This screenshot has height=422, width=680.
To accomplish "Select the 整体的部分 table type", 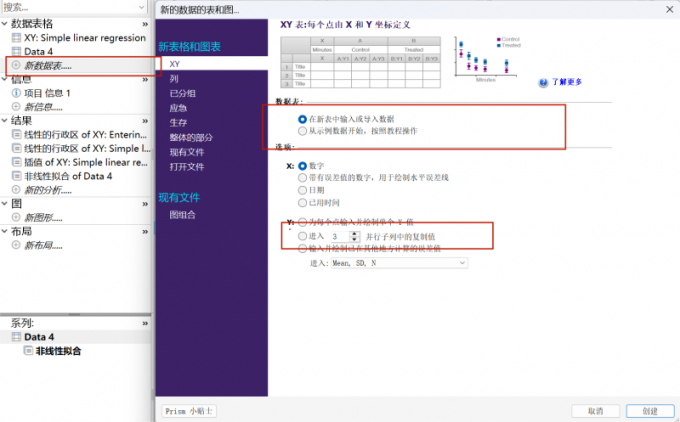I will point(191,137).
